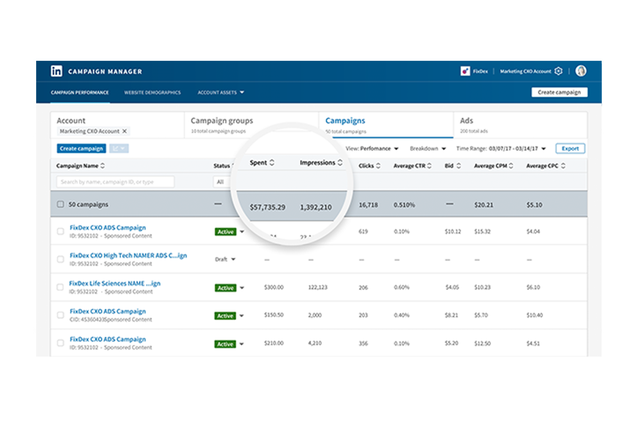The image size is (640, 424).
Task: Check the CID 45360438 campaign row checkbox
Action: [x=60, y=315]
